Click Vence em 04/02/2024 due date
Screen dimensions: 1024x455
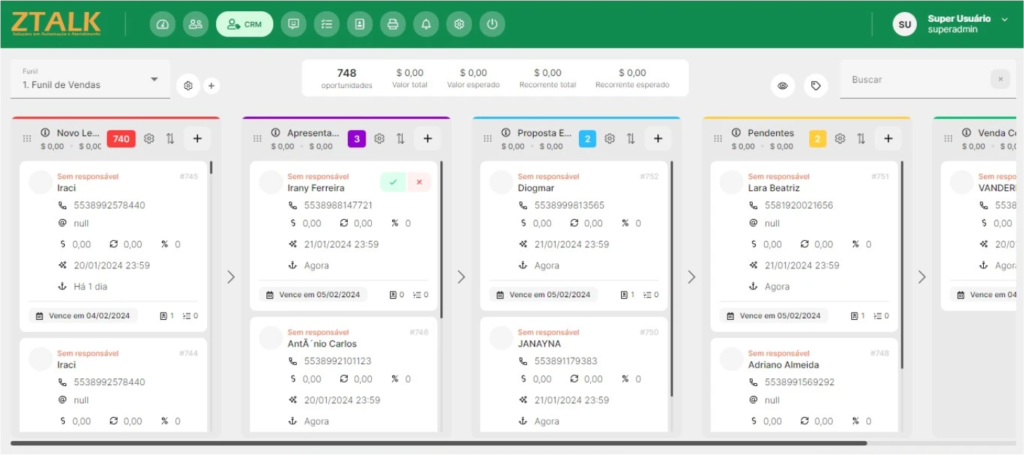[x=83, y=316]
